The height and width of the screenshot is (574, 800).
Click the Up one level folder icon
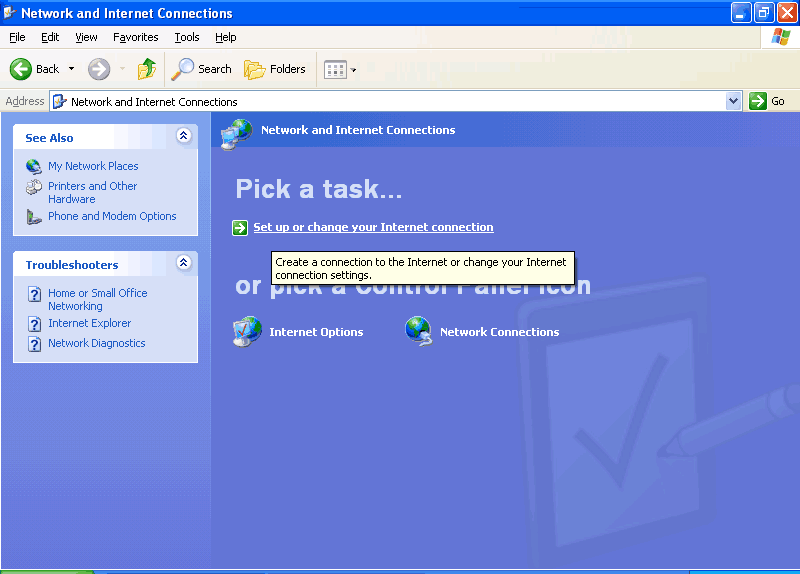point(146,69)
